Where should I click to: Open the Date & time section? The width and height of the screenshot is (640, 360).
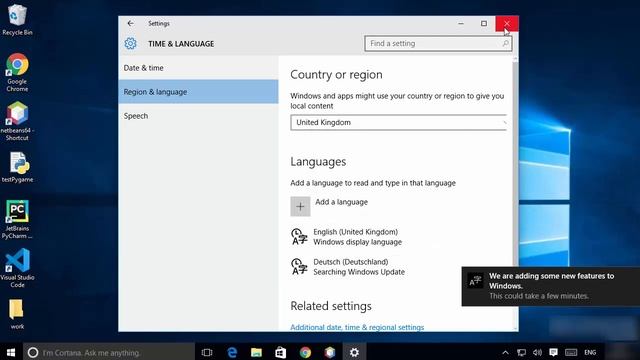click(198, 68)
